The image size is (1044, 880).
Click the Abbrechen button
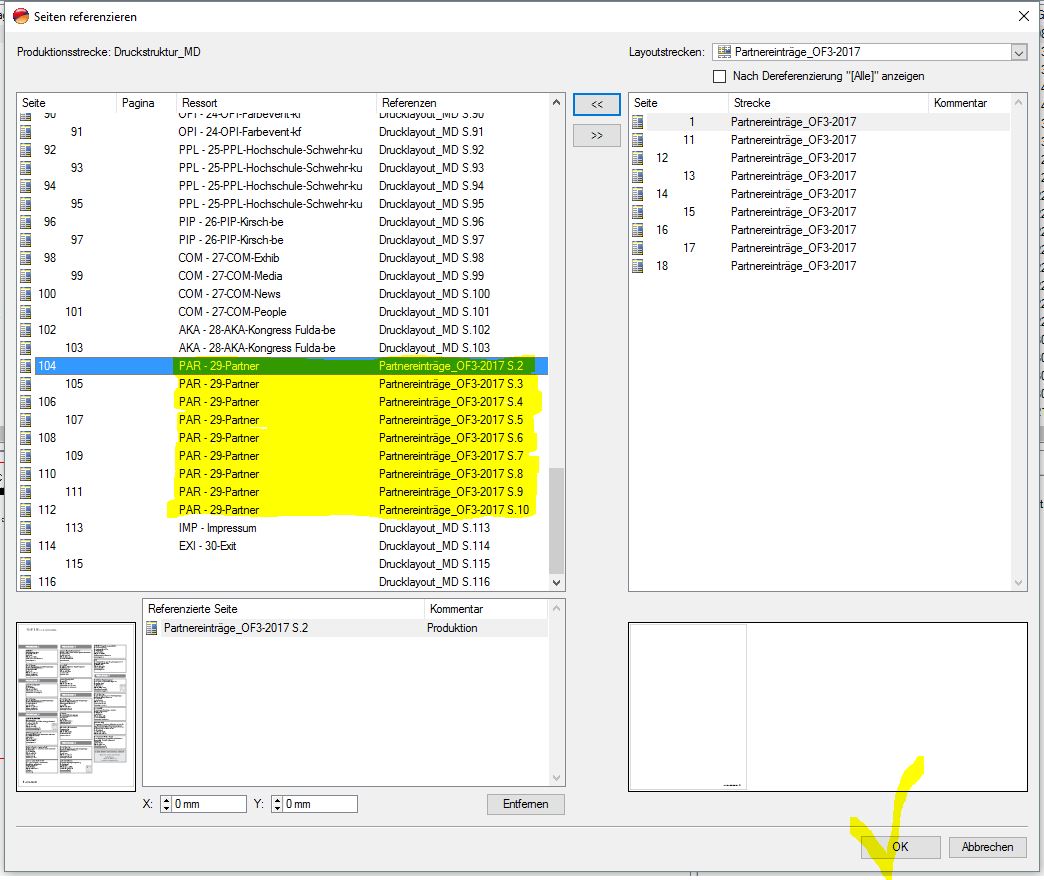987,846
